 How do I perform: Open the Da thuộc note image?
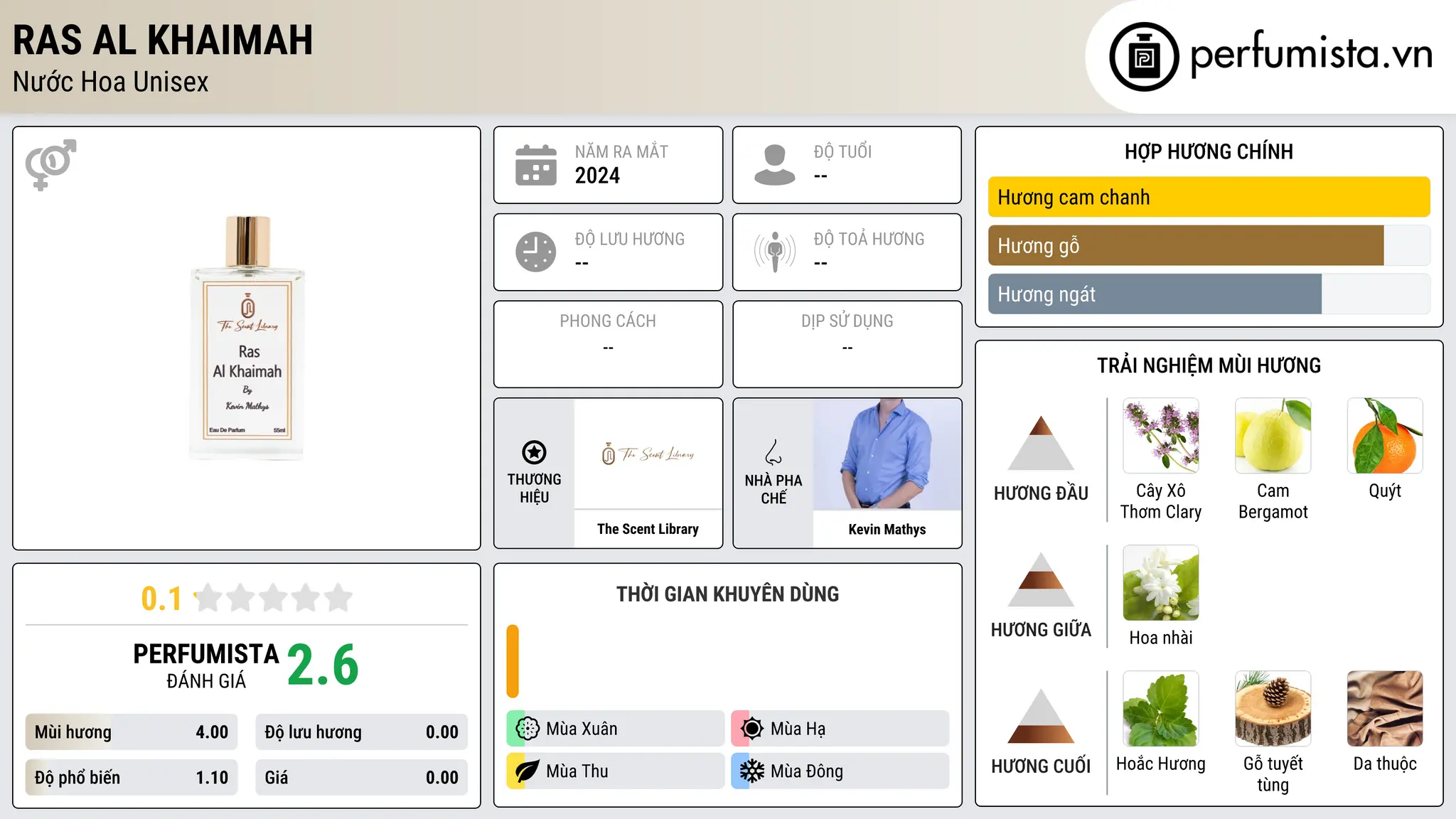click(1385, 709)
